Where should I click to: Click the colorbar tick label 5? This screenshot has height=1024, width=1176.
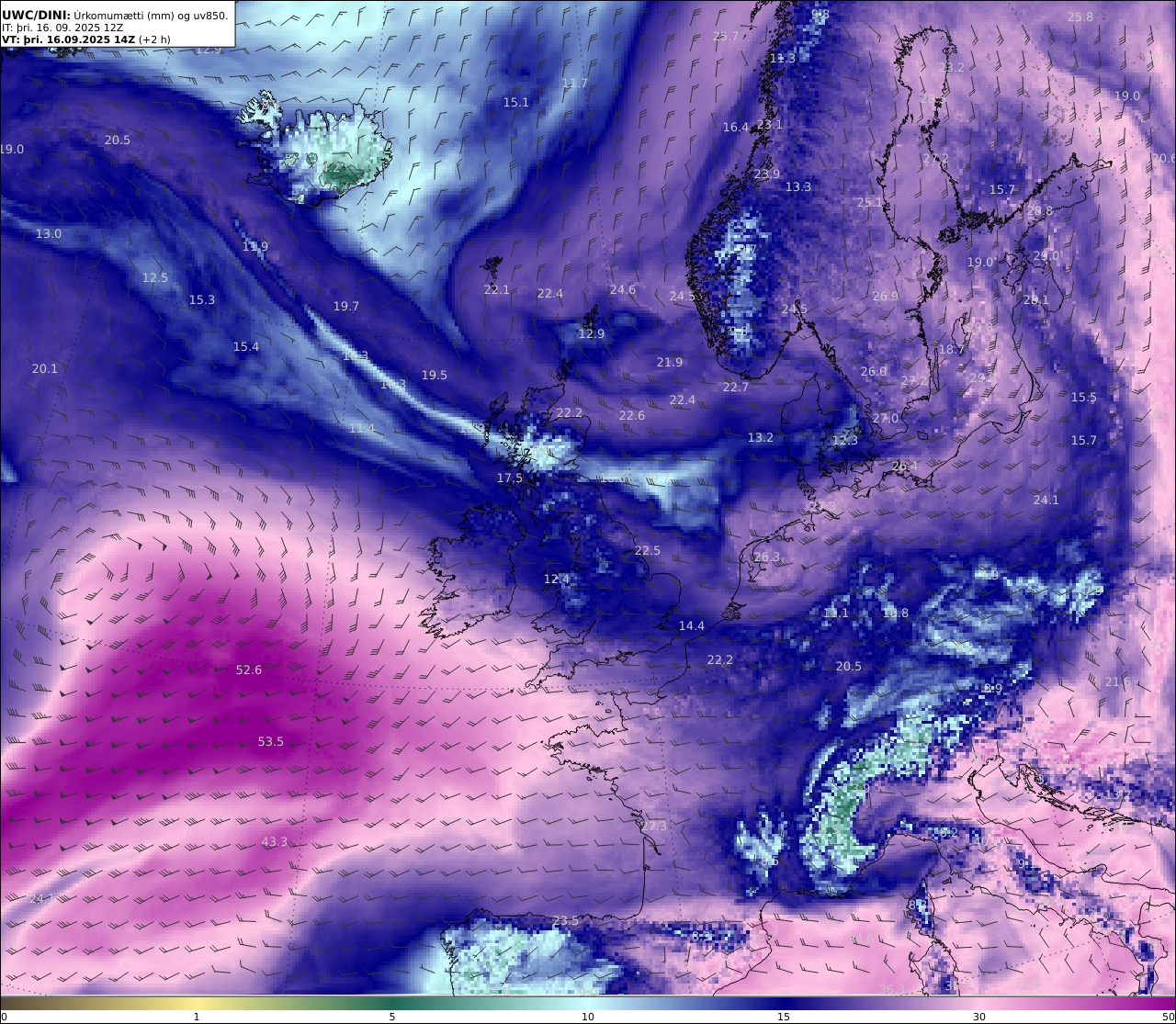(392, 1018)
